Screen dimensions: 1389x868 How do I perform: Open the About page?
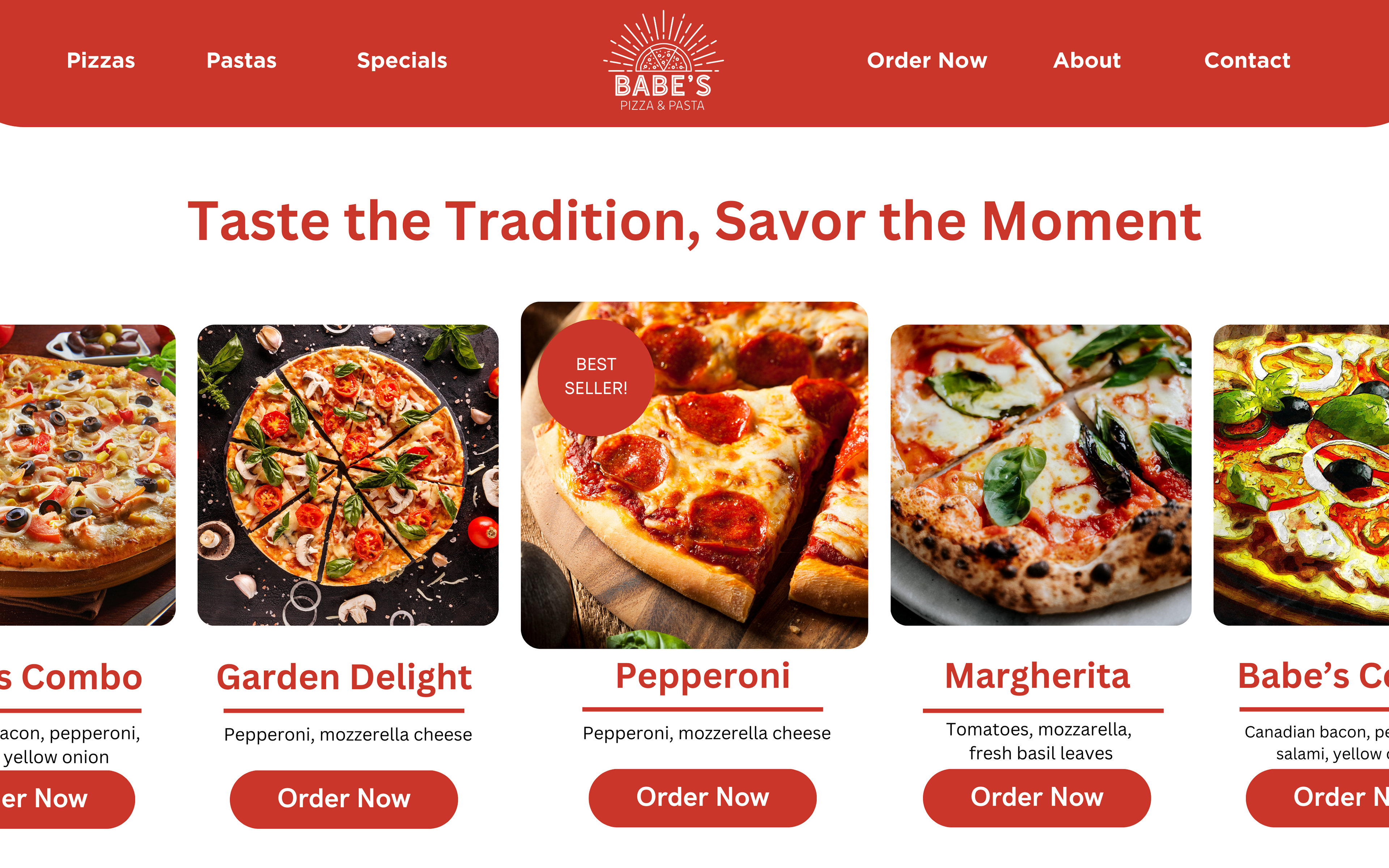coord(1087,60)
